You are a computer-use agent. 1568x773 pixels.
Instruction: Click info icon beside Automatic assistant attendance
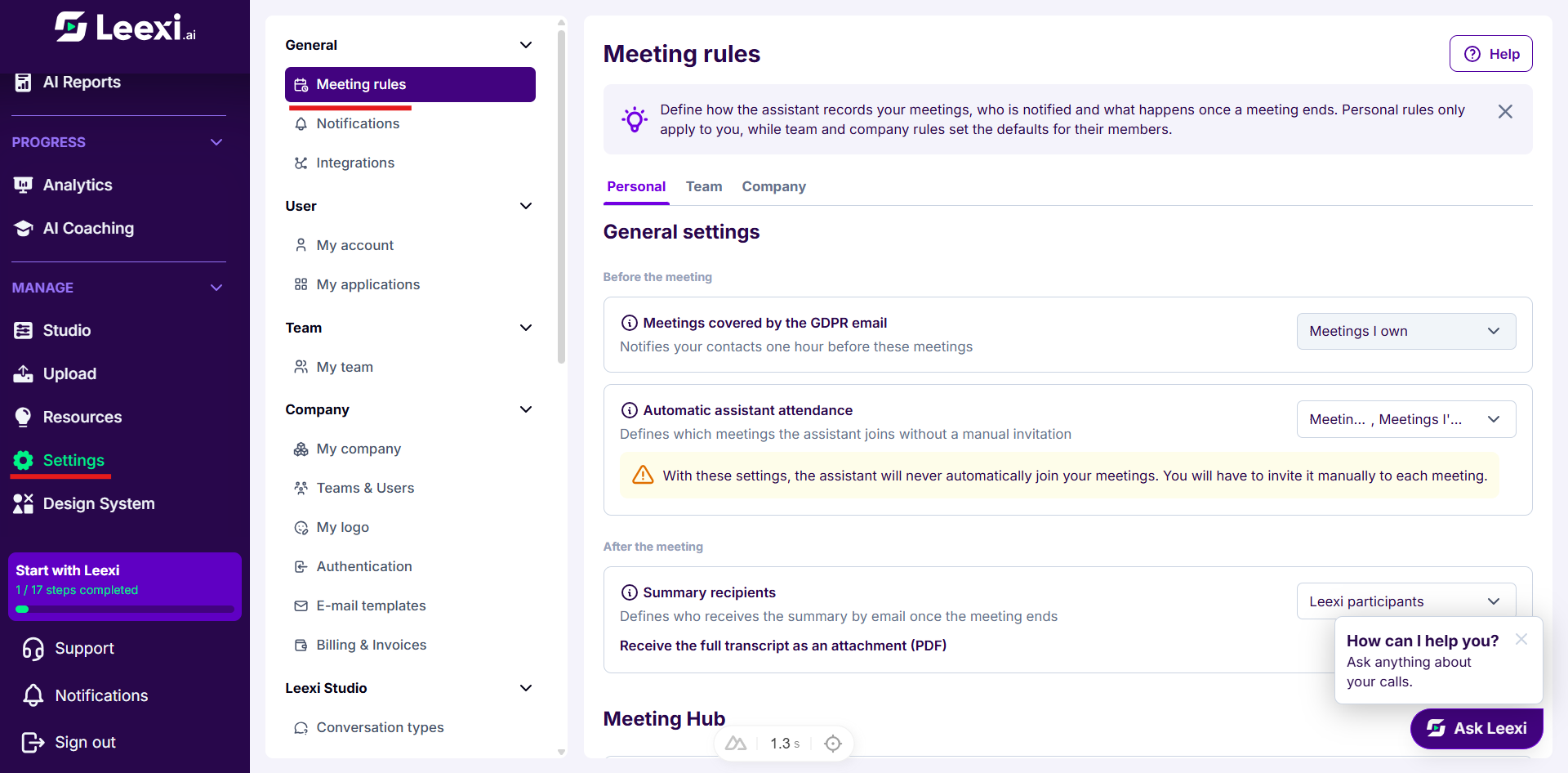click(629, 411)
